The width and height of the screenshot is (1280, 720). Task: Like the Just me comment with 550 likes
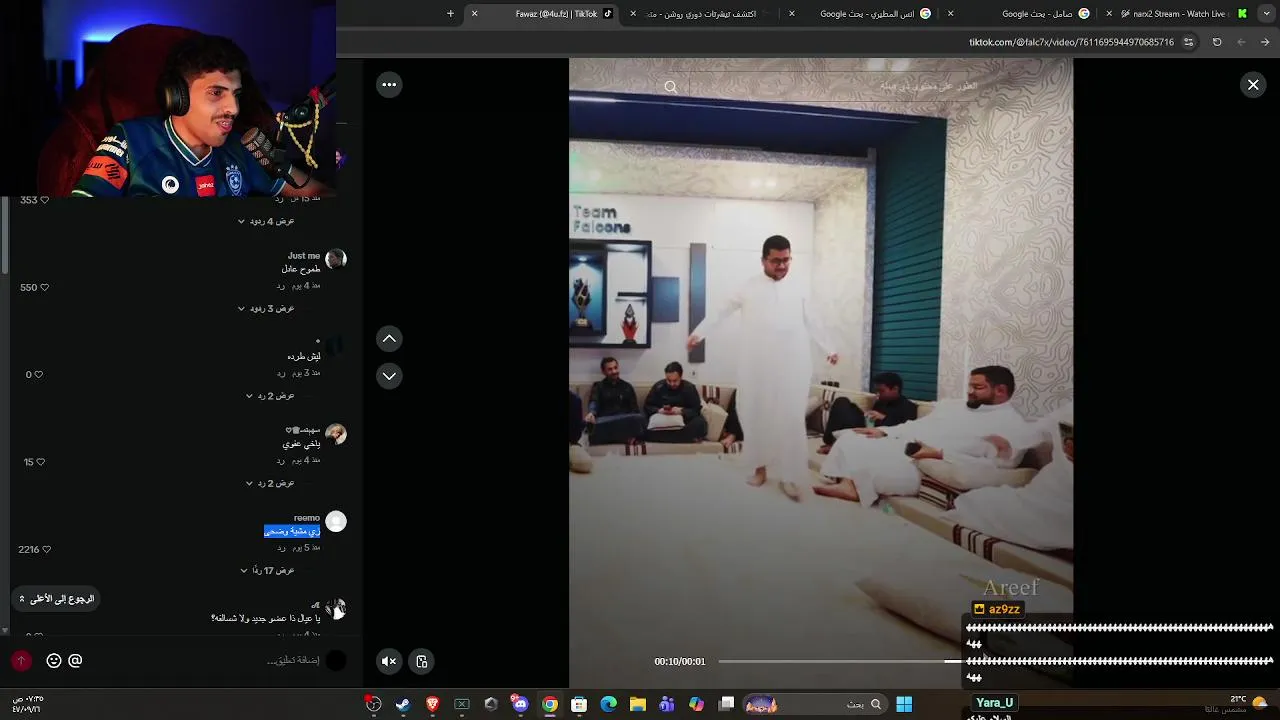coord(44,288)
